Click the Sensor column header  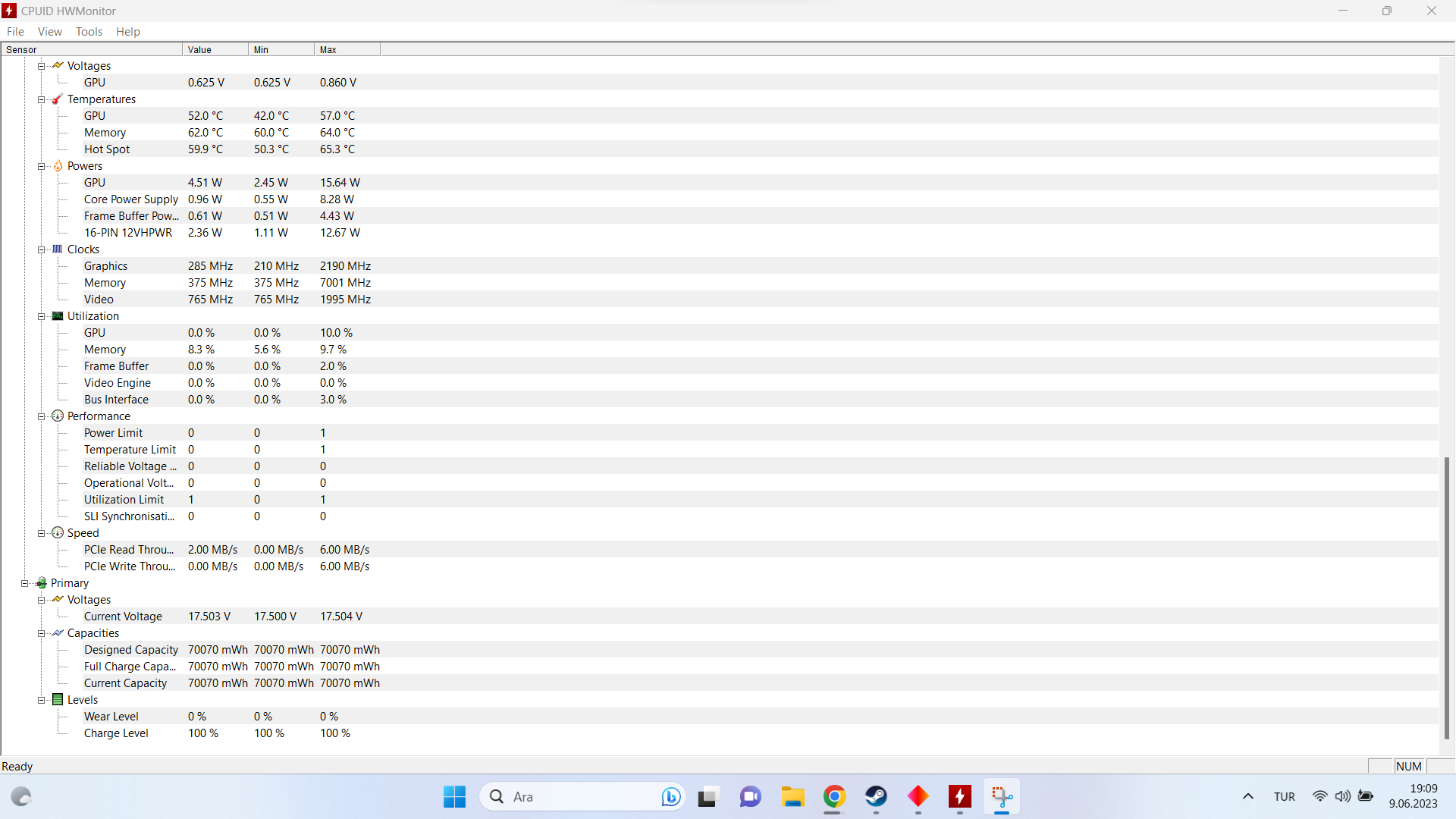91,50
